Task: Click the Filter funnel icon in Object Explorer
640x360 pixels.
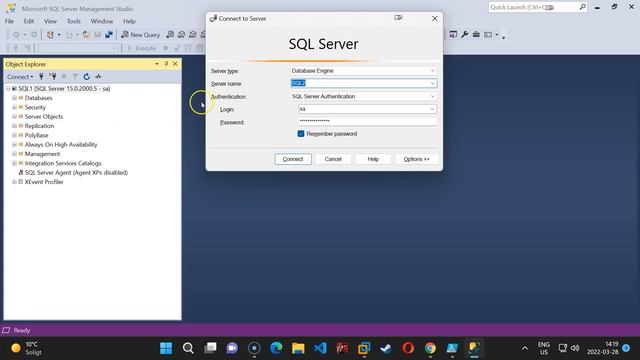Action: click(x=75, y=76)
